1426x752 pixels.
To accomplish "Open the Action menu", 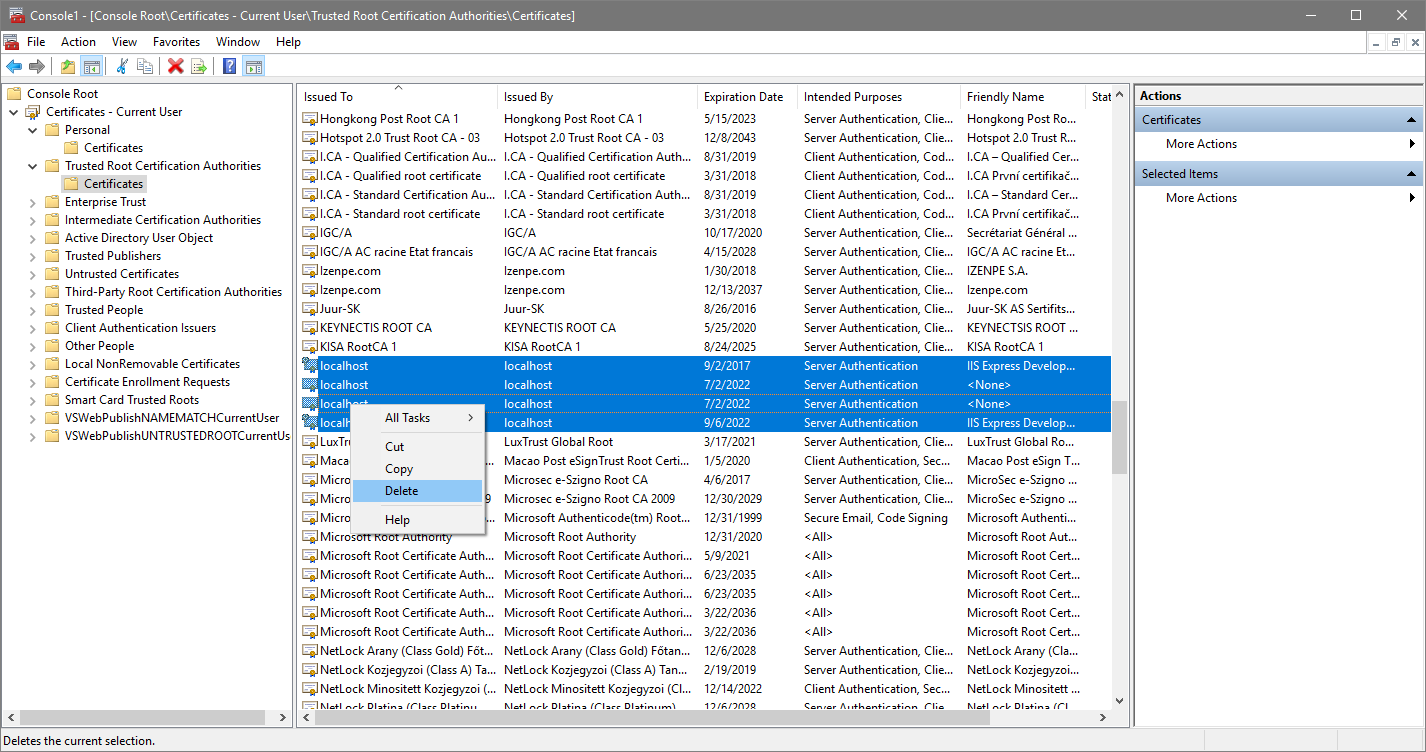I will tap(78, 42).
